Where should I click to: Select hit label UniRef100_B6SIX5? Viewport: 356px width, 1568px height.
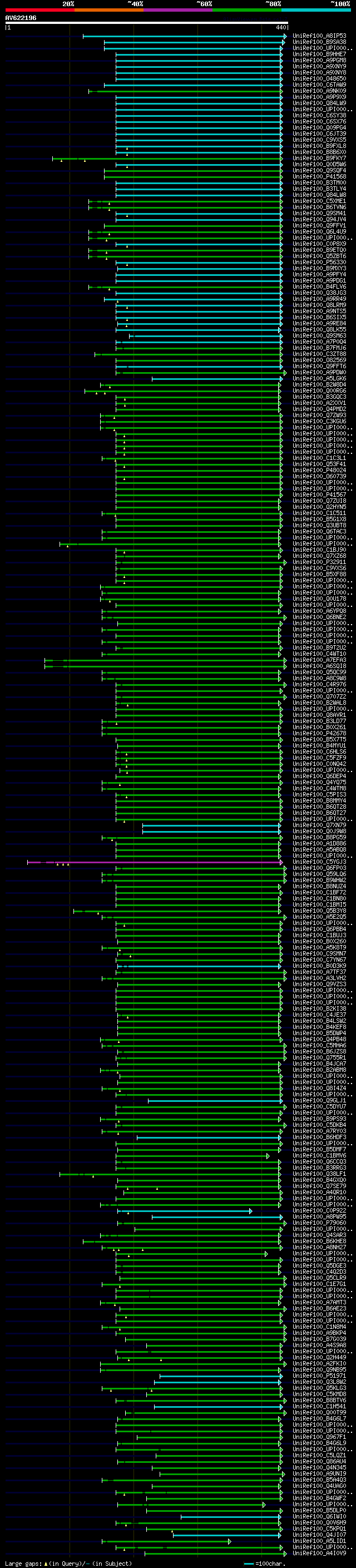point(319,318)
